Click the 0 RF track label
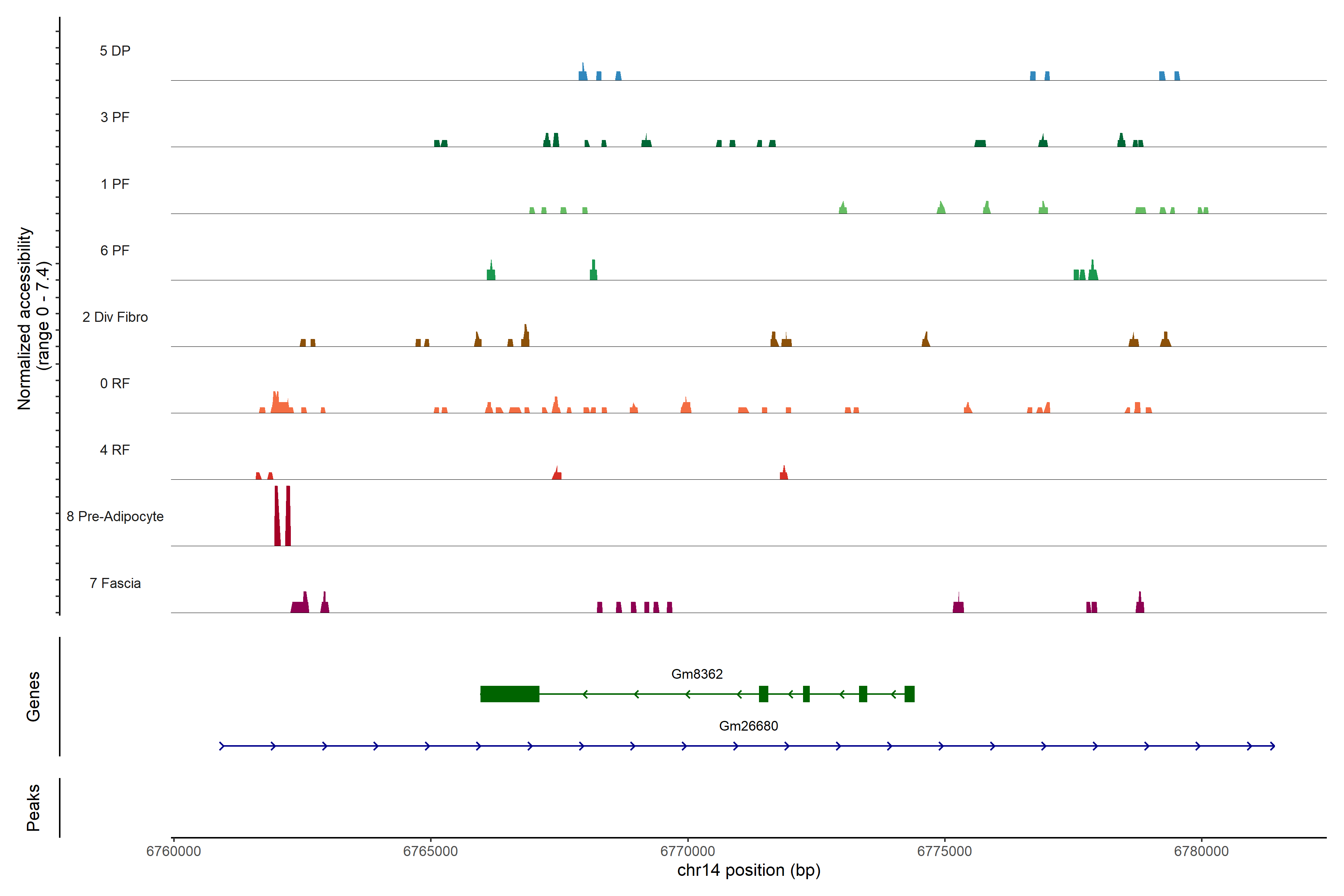Image resolution: width=1344 pixels, height=896 pixels. [x=115, y=383]
